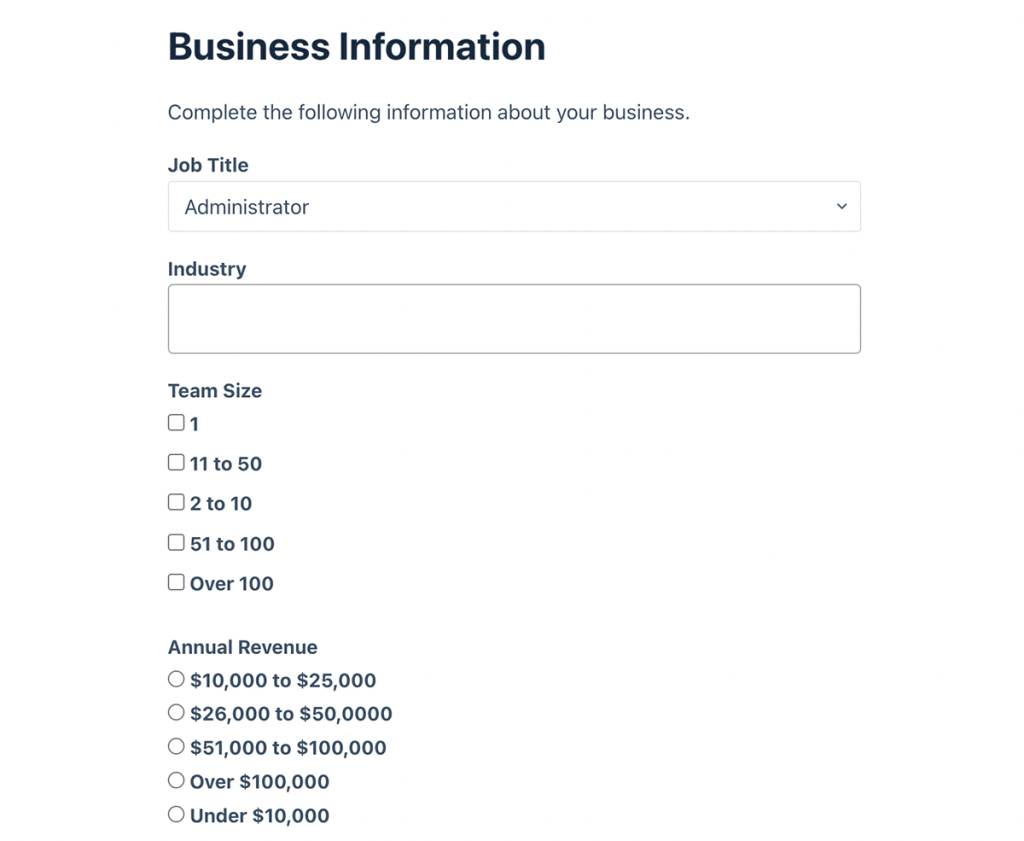Select the "$26,000 to $50,0000" radio button

point(176,712)
